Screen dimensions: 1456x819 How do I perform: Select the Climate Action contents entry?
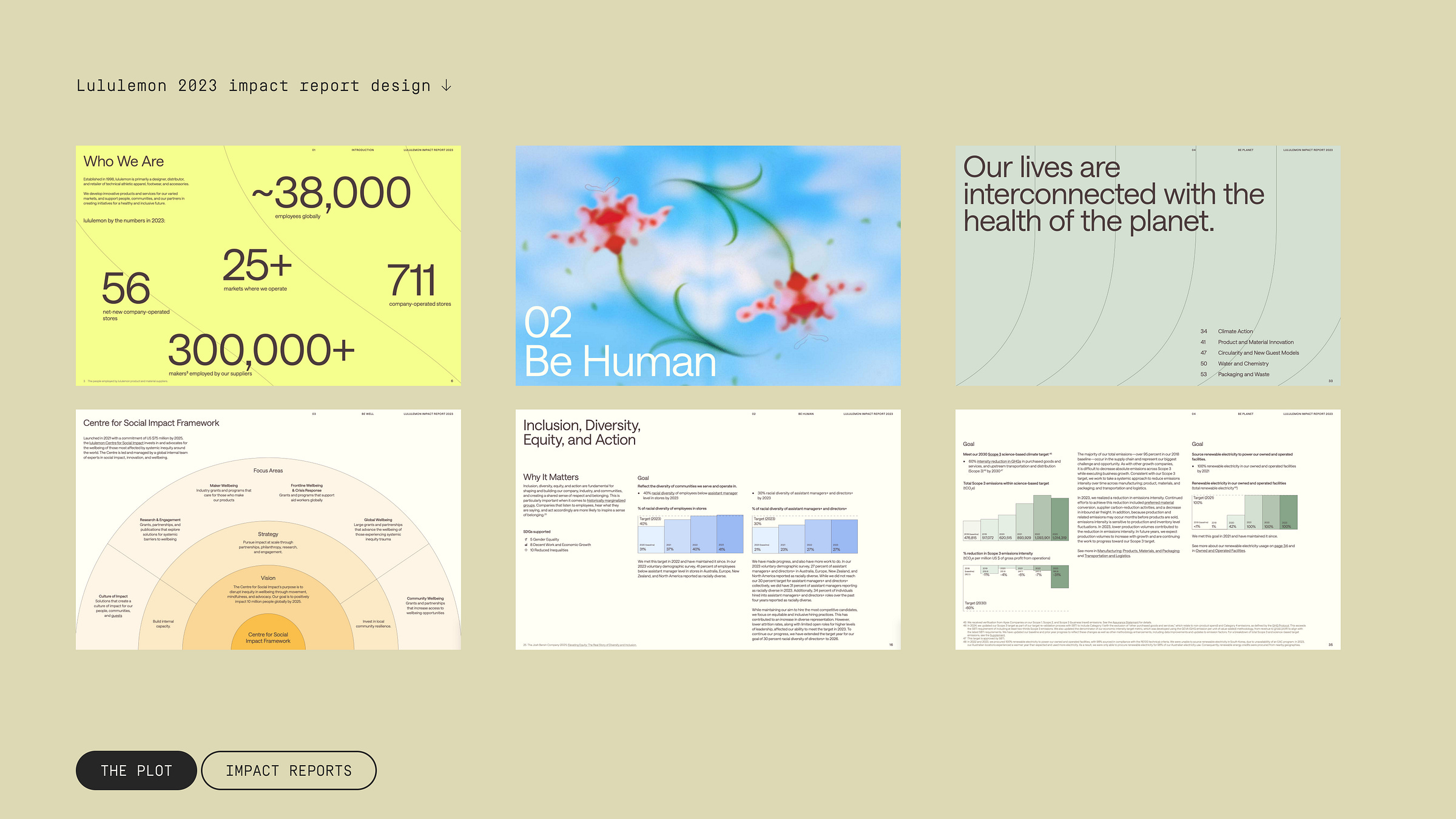point(1235,331)
